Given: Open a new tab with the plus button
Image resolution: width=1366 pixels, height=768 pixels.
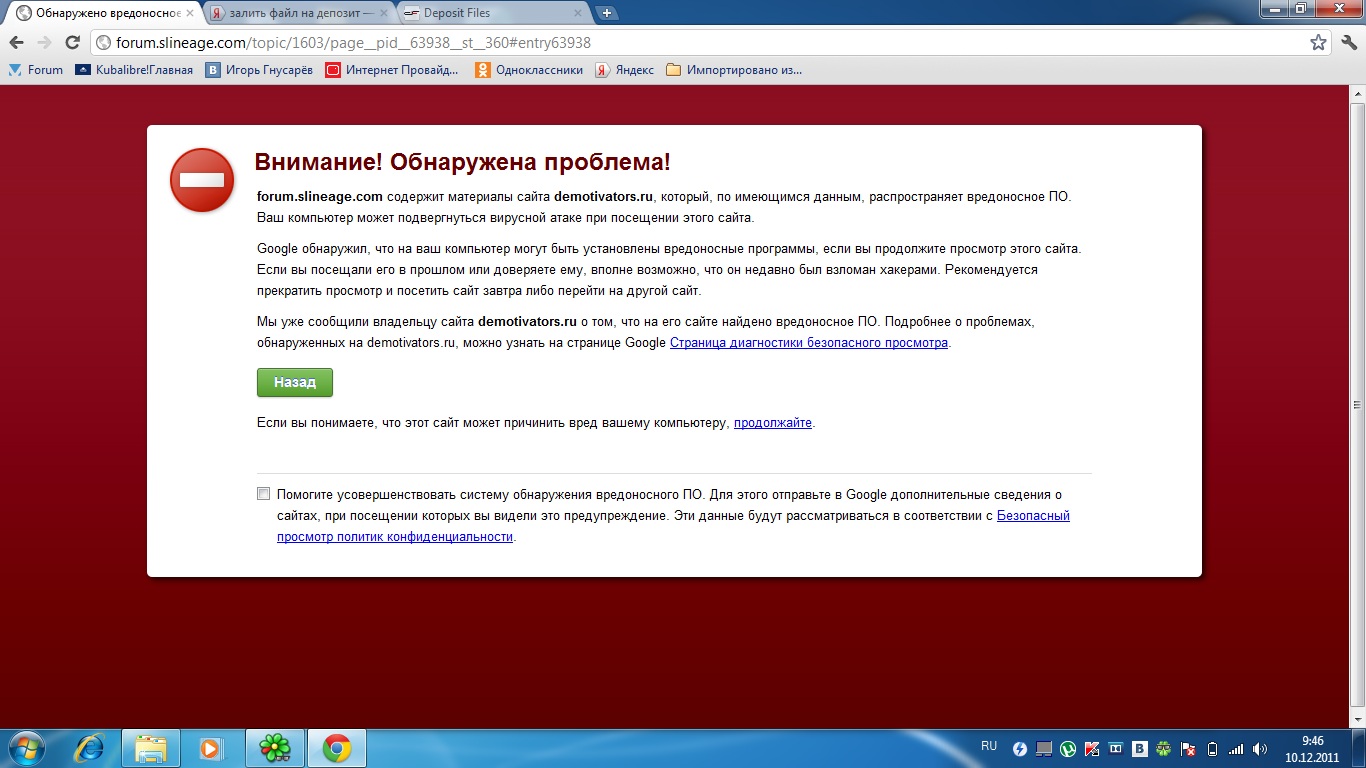Looking at the screenshot, I should 606,13.
